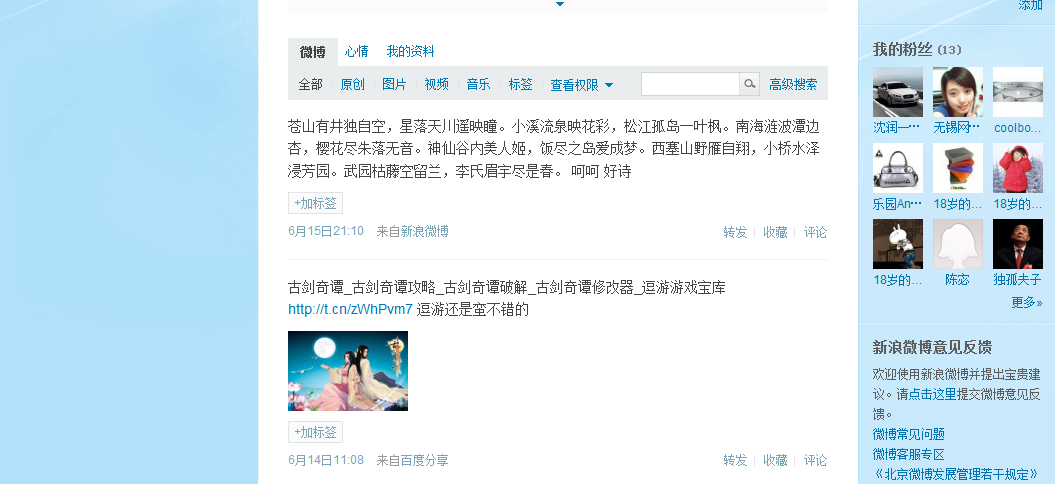This screenshot has width=1055, height=484.
Task: Open the silver car follower avatar
Action: [x=898, y=92]
